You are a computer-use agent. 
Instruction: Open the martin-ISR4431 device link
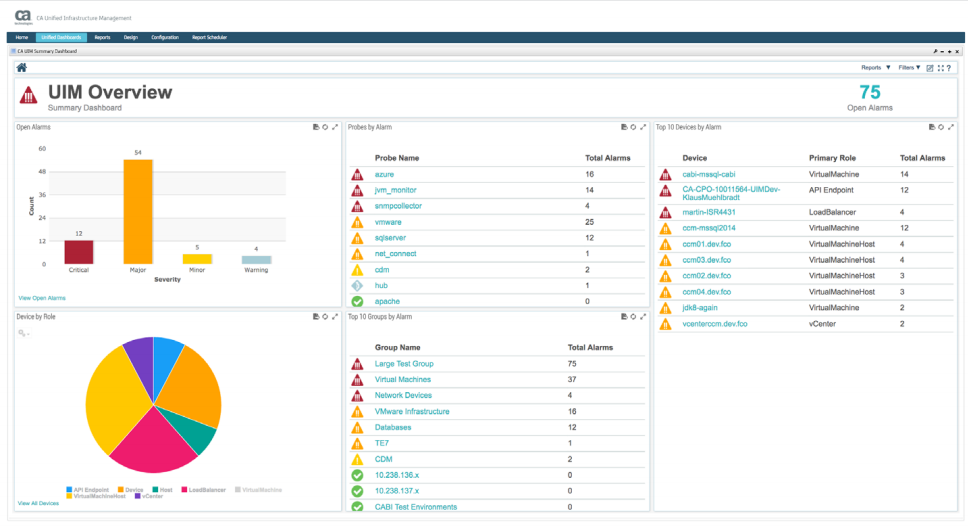pos(709,212)
